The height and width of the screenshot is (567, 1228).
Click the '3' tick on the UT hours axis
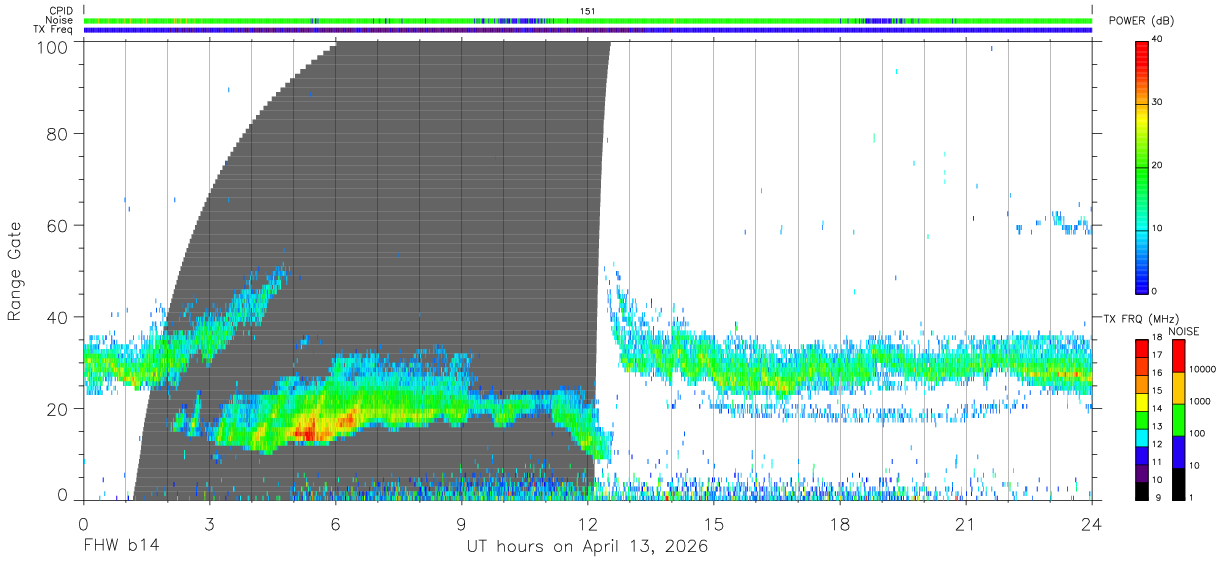pos(210,523)
